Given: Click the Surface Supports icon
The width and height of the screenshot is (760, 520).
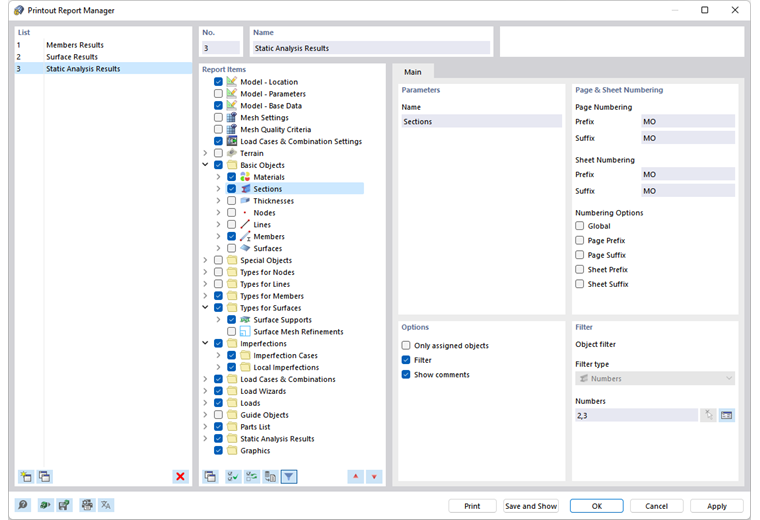Looking at the screenshot, I should tap(245, 320).
